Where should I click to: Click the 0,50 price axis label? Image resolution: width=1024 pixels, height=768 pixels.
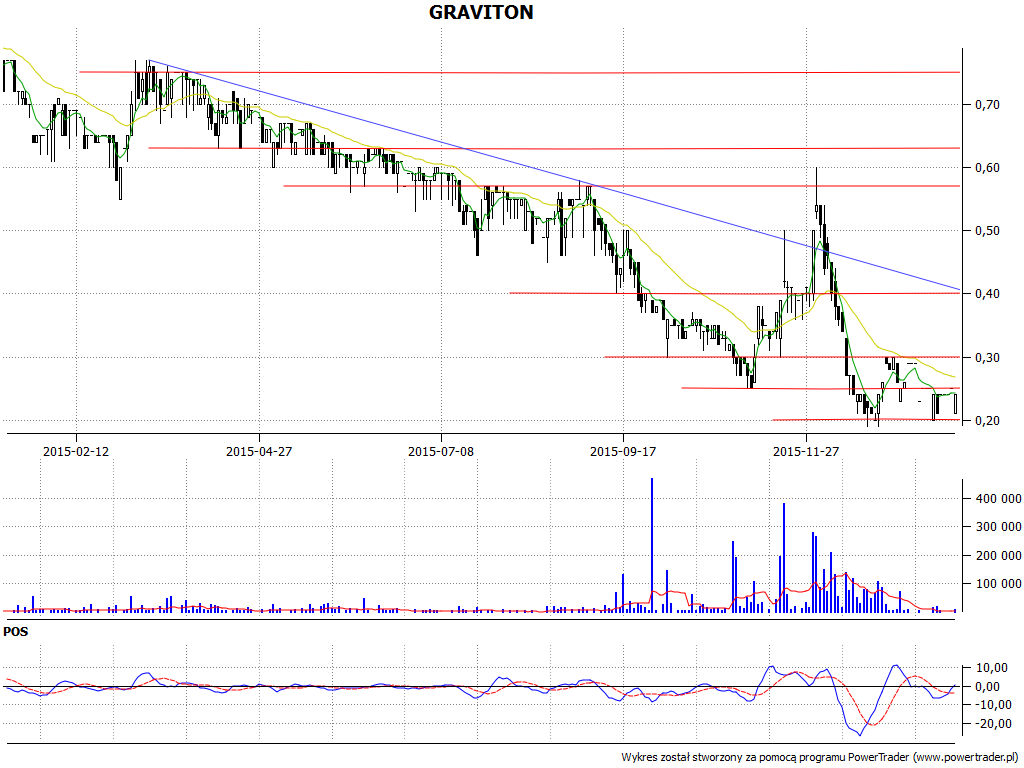(987, 231)
